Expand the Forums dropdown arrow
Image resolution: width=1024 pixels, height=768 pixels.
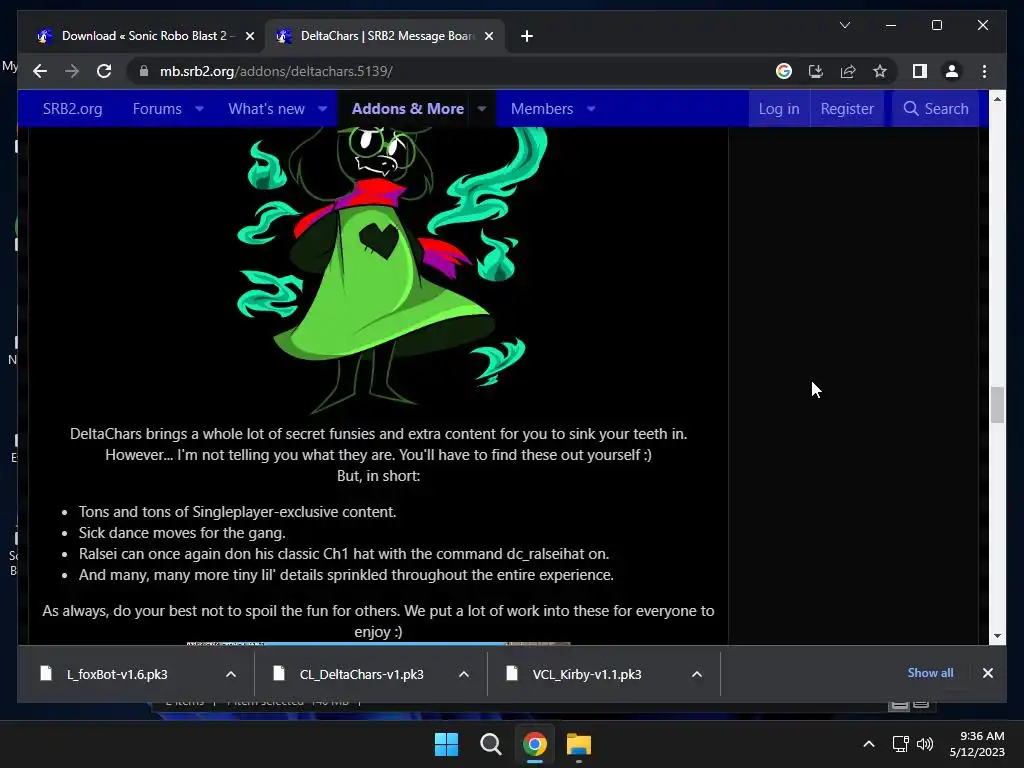tap(199, 108)
